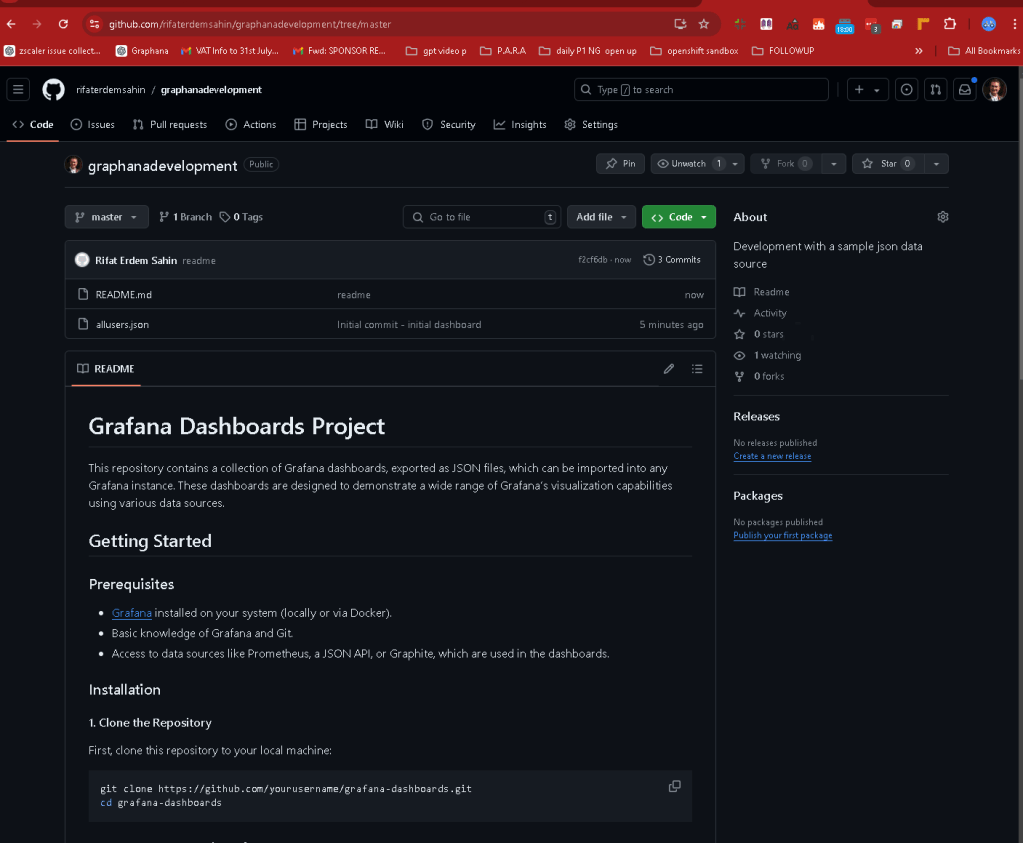Open the green Code clone dropdown
The width and height of the screenshot is (1023, 843).
click(679, 217)
